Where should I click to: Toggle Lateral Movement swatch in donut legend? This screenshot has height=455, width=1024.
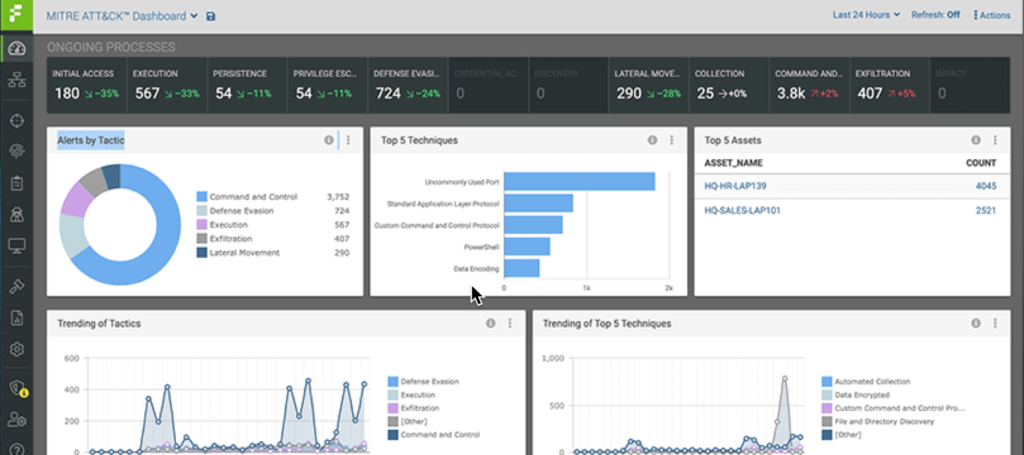click(202, 253)
